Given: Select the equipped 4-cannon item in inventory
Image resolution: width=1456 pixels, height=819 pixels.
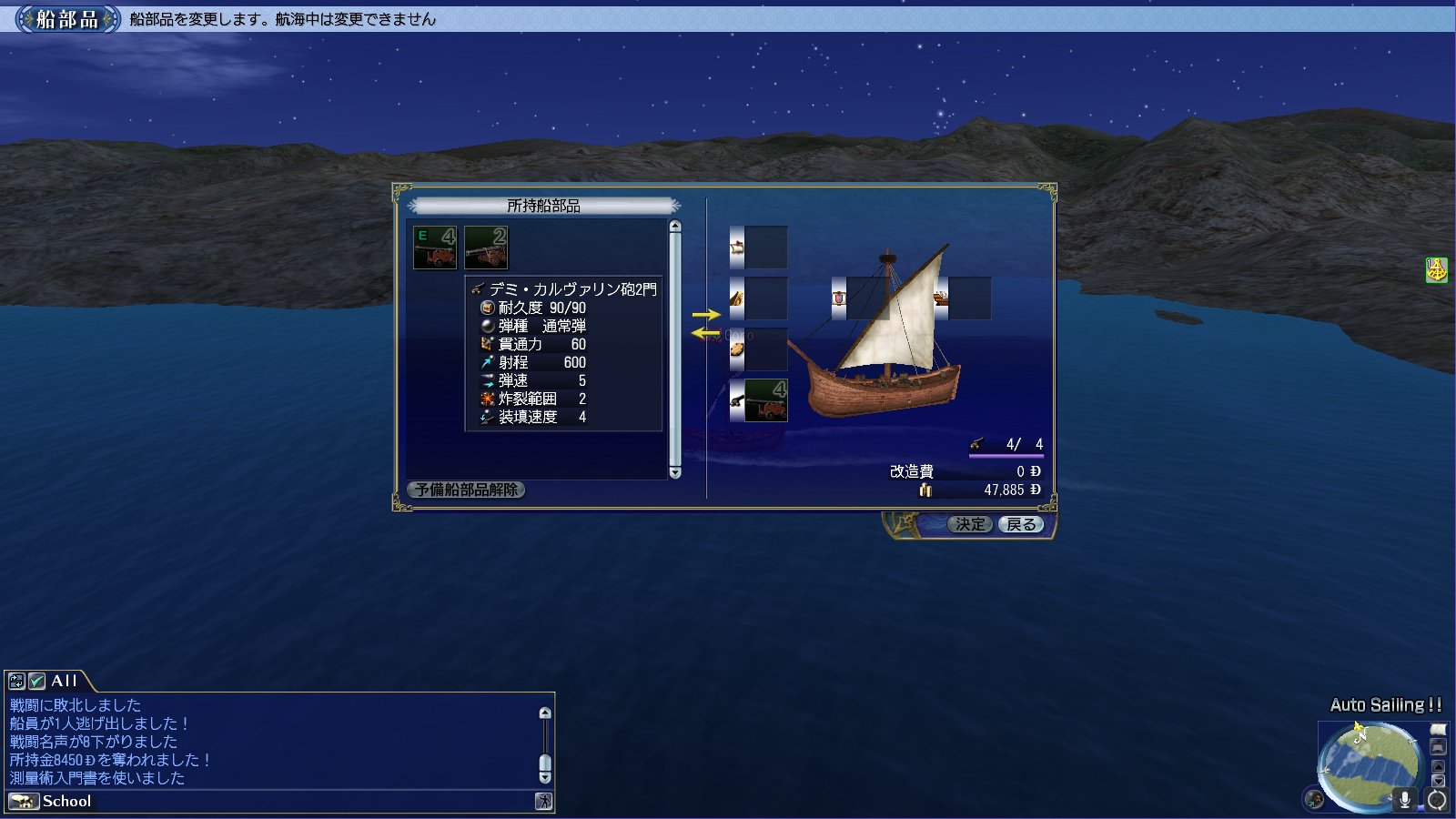Looking at the screenshot, I should pyautogui.click(x=435, y=248).
